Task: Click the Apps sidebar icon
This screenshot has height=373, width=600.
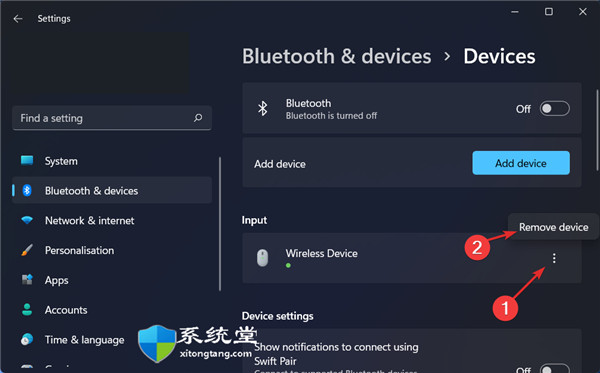Action: point(27,280)
